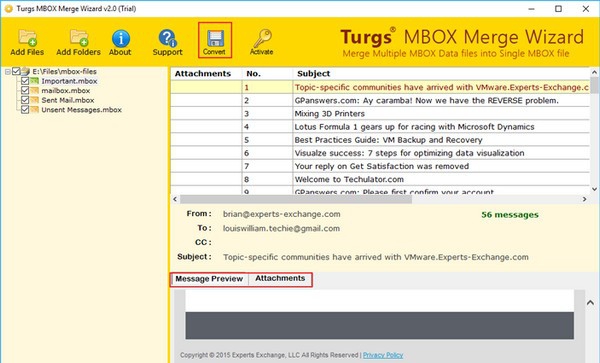
Task: Select email 'Best Practices Guide: VM Backup'
Action: pyautogui.click(x=380, y=140)
